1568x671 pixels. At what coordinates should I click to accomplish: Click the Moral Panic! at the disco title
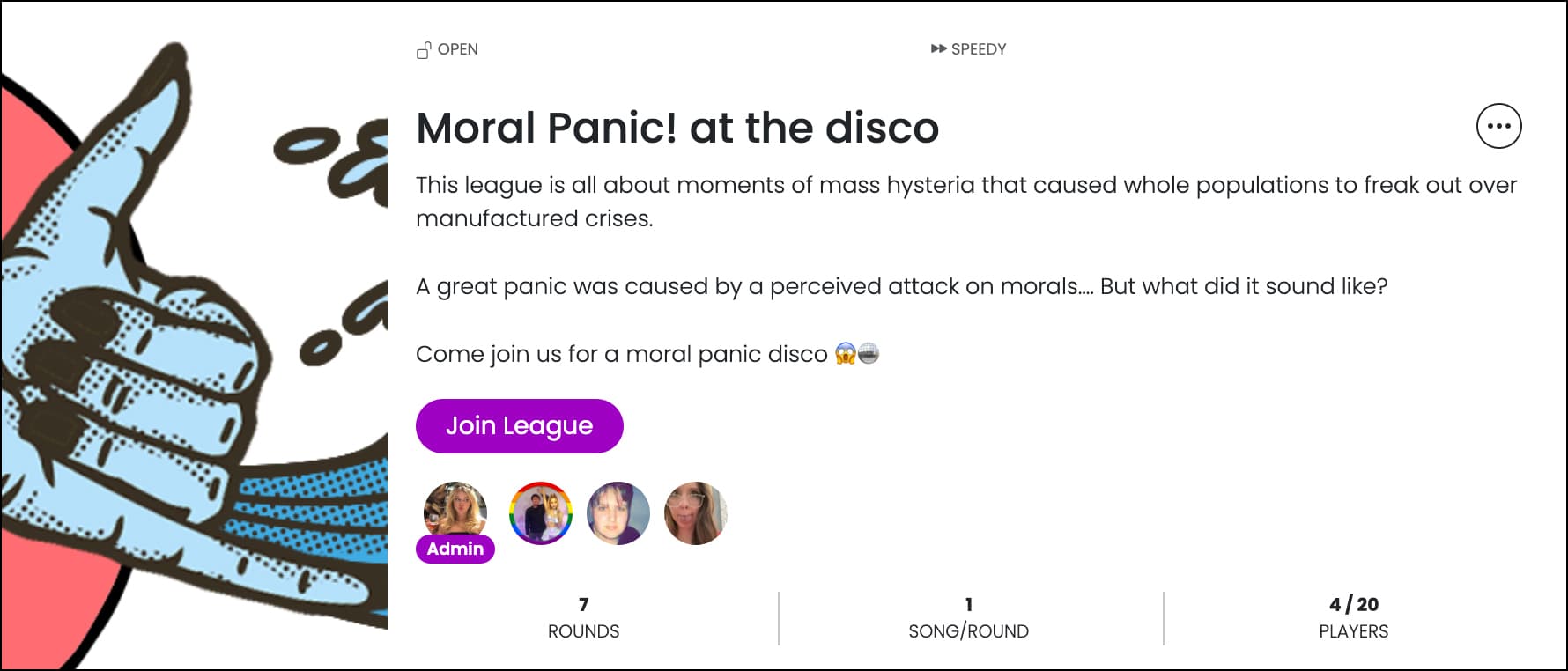click(x=677, y=128)
